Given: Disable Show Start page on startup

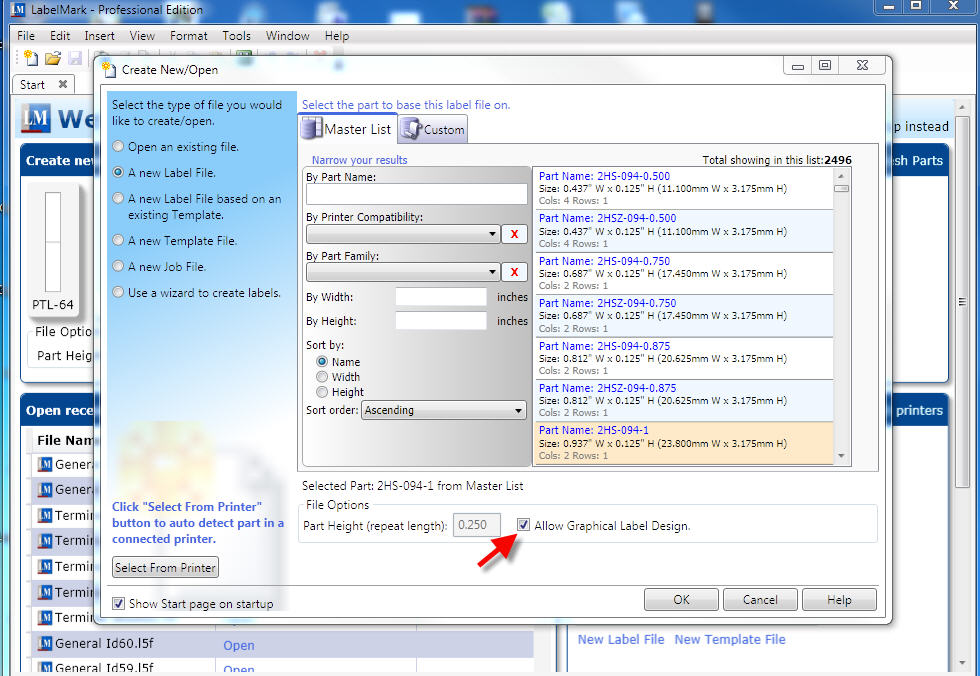Looking at the screenshot, I should tap(119, 603).
